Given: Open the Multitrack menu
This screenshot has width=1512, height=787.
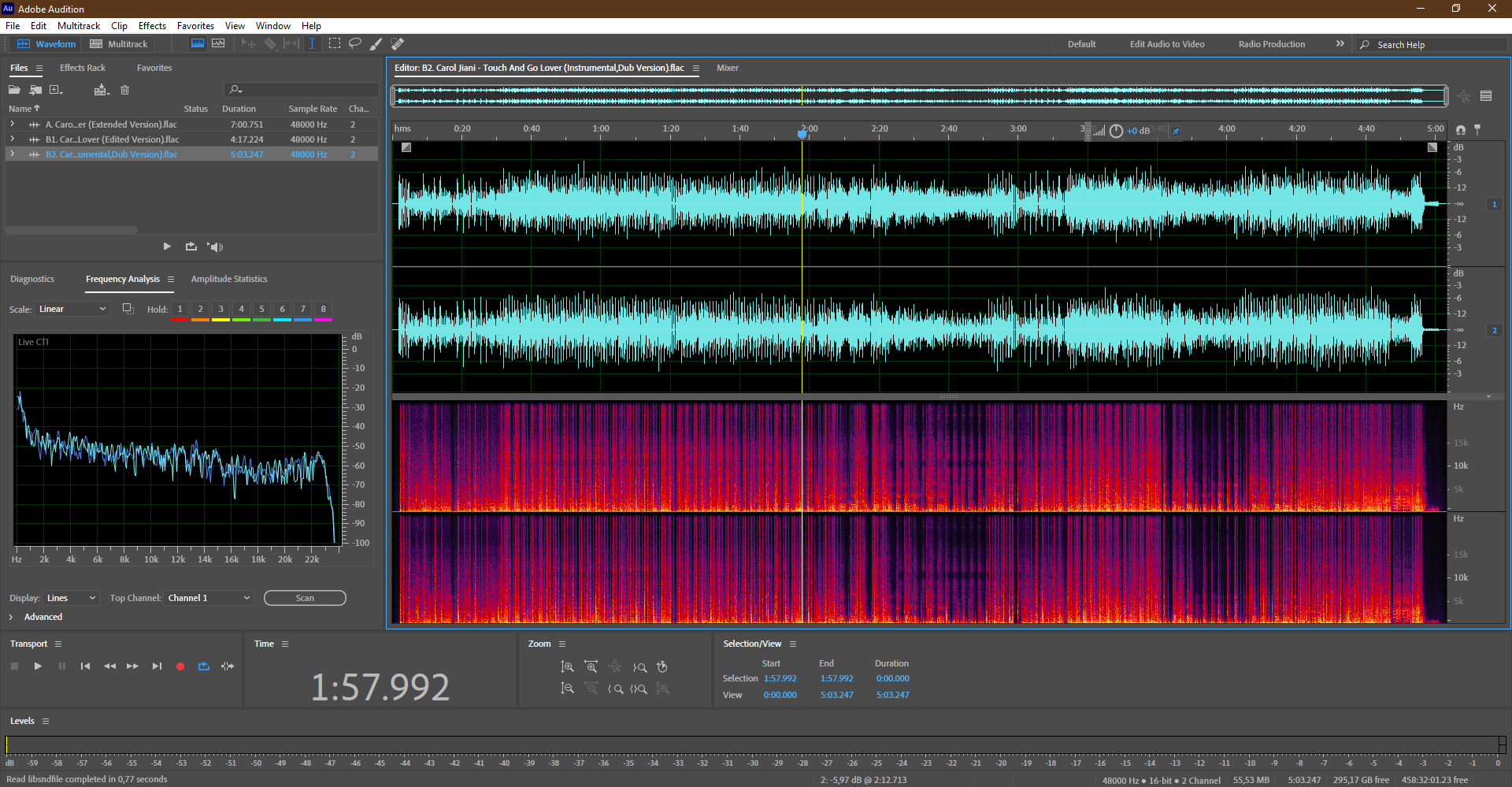Looking at the screenshot, I should [79, 26].
